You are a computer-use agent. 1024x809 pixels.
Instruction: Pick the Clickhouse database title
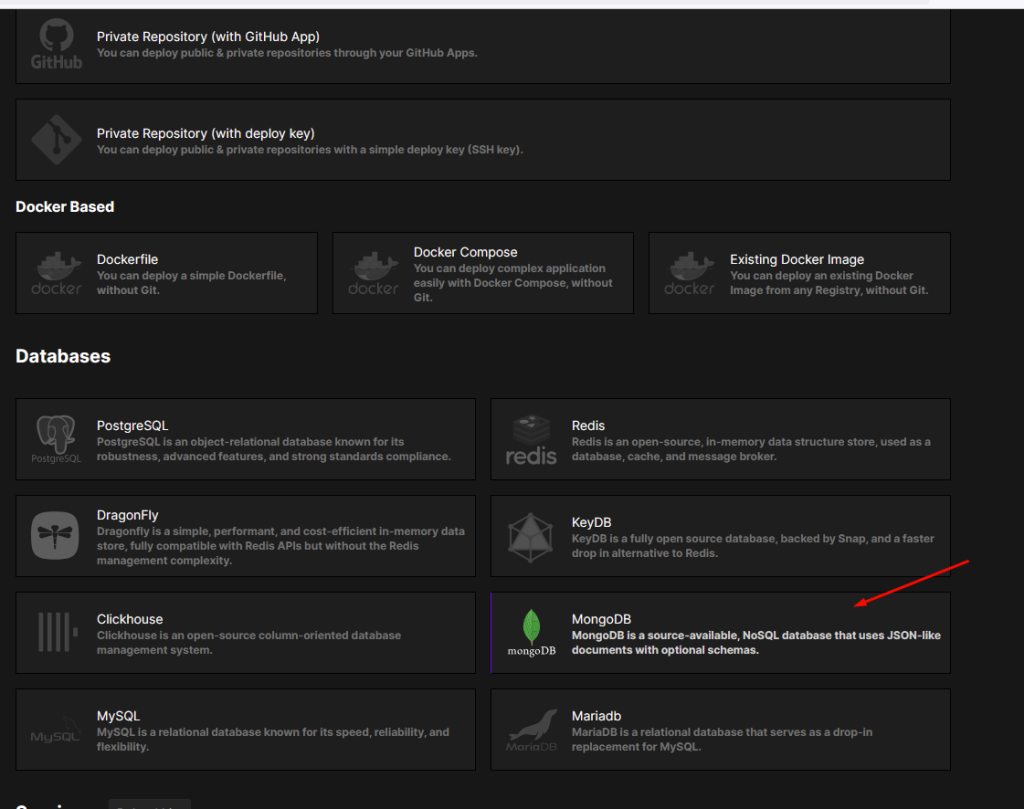(130, 619)
